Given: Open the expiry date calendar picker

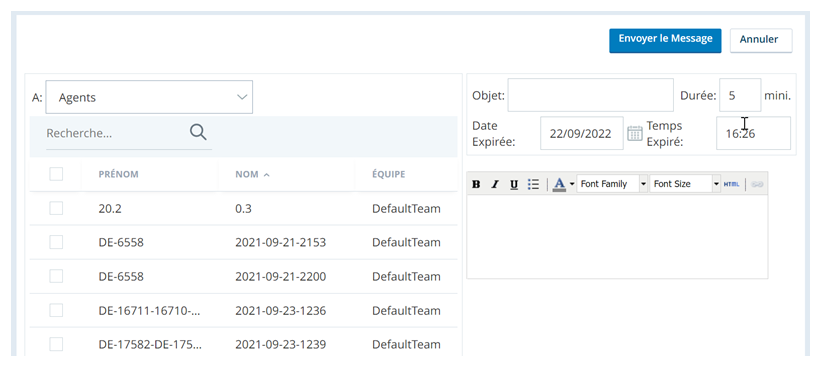Looking at the screenshot, I should point(635,133).
